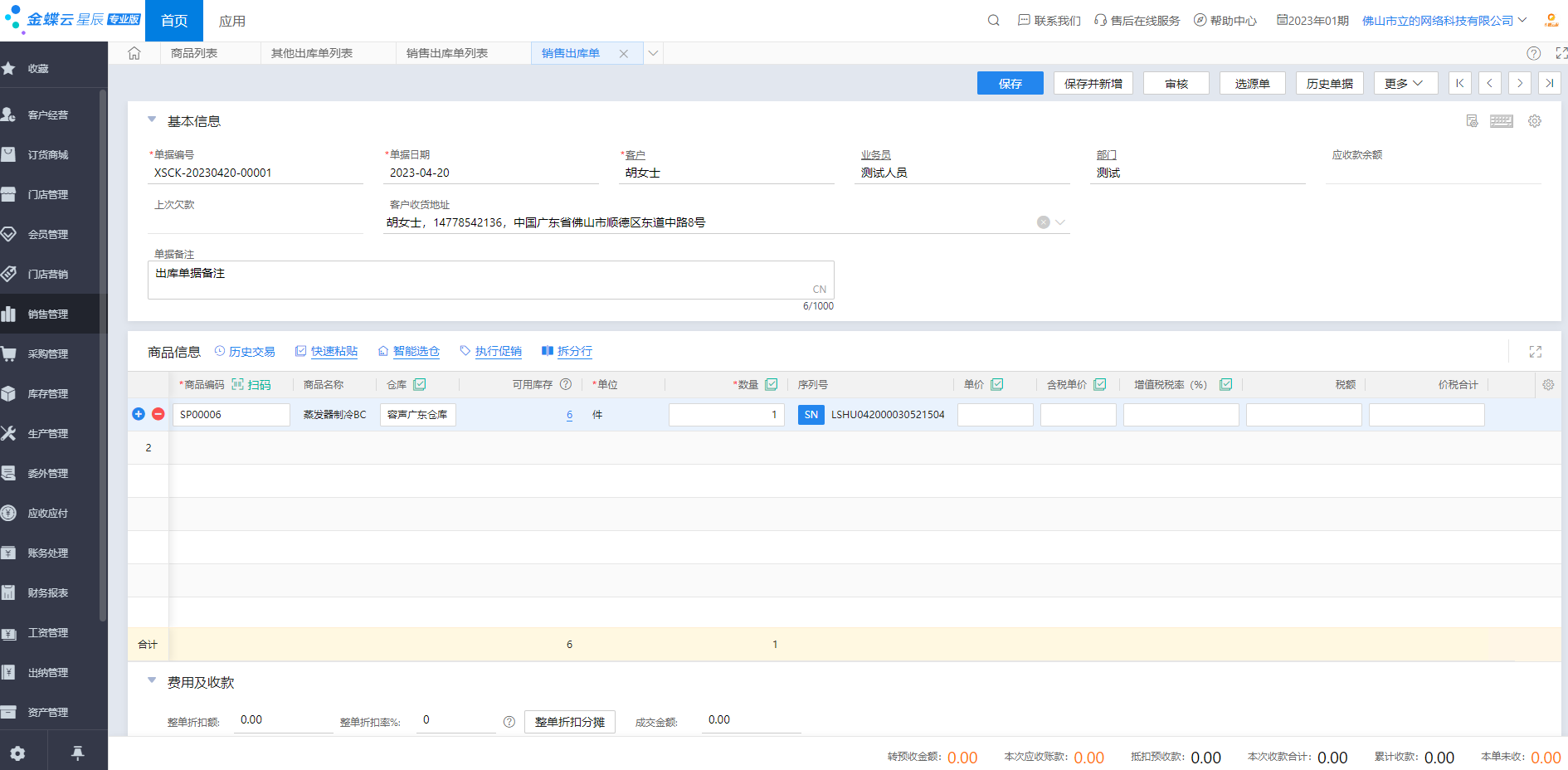Screen dimensions: 1568x770
Task: Open keyboard shortcuts icon in 基本信息
Action: (1502, 121)
